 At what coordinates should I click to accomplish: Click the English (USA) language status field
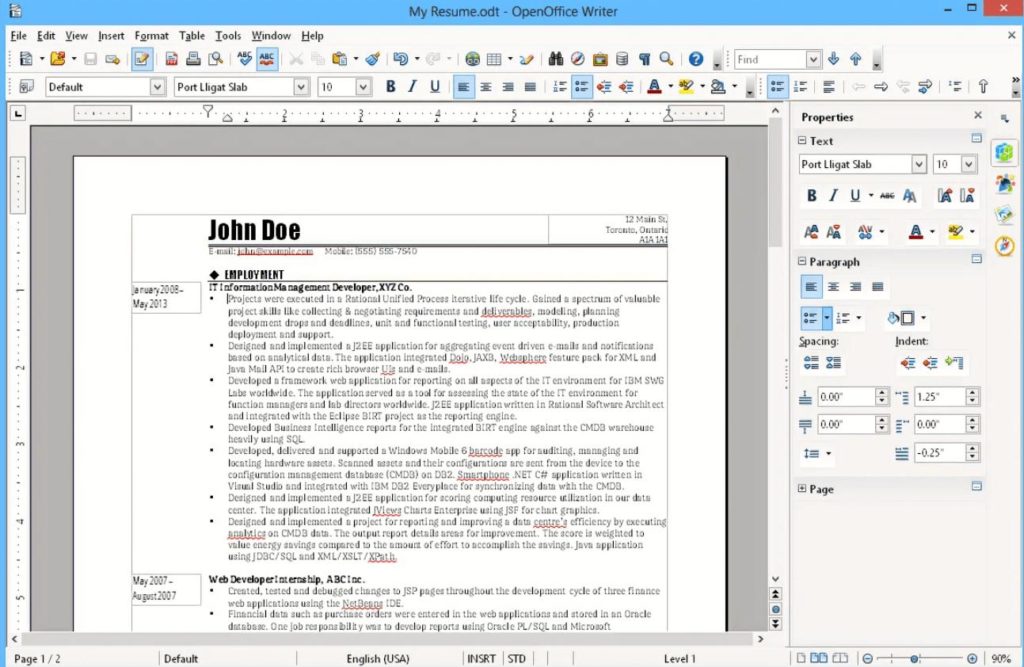378,659
